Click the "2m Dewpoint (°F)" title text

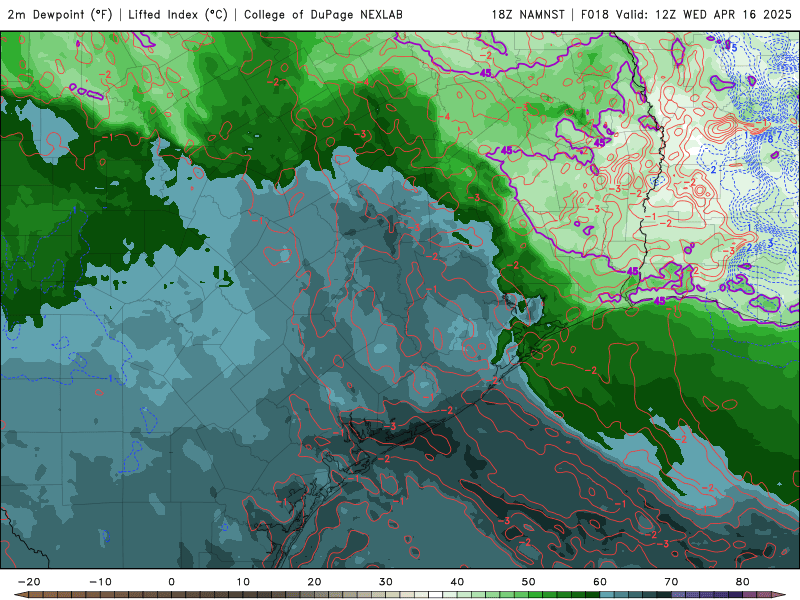click(60, 14)
